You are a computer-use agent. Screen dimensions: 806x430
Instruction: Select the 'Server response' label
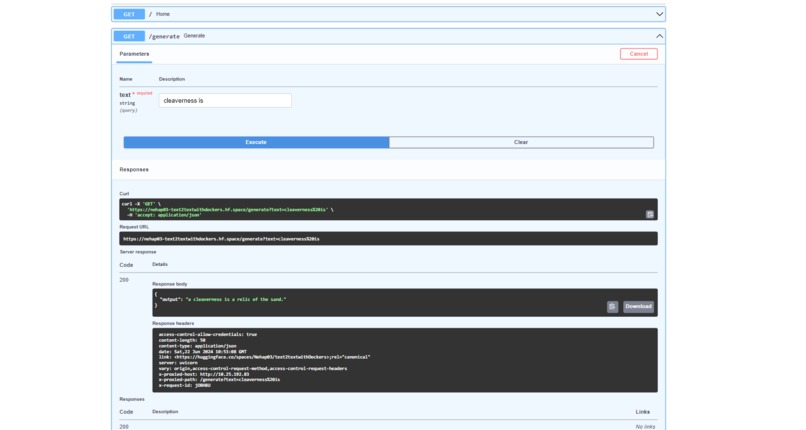click(x=138, y=252)
